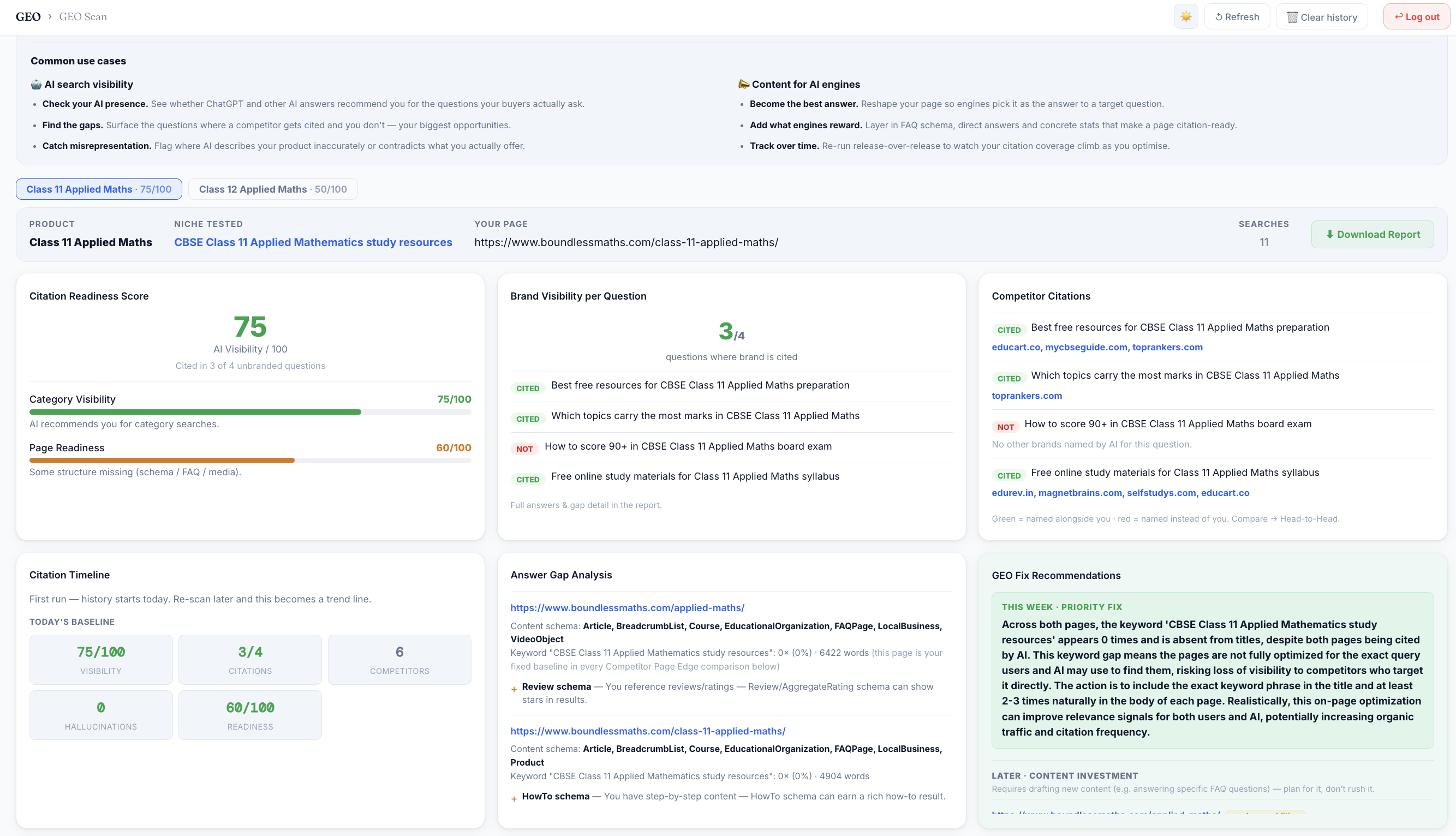Select the Class 11 Applied Maths tab
The width and height of the screenshot is (1456, 836).
(99, 189)
